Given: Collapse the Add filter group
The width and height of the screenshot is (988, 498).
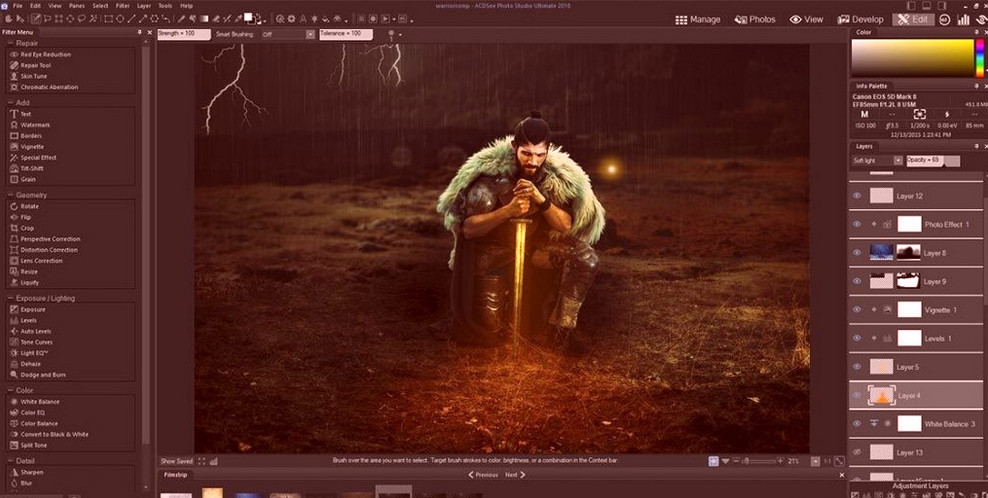Looking at the screenshot, I should [x=11, y=103].
